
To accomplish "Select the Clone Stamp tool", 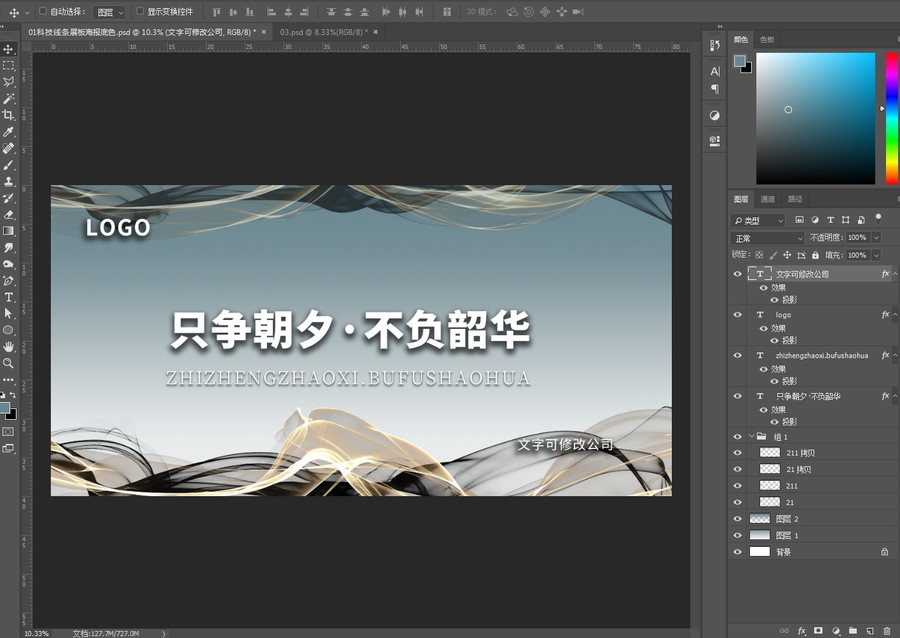I will point(9,181).
